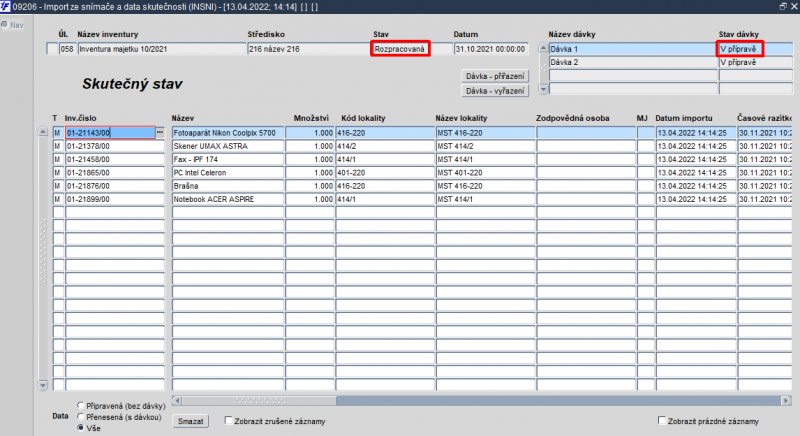Viewport: 800px width, 436px height.
Task: Click the Datum importu column header
Action: pos(684,118)
